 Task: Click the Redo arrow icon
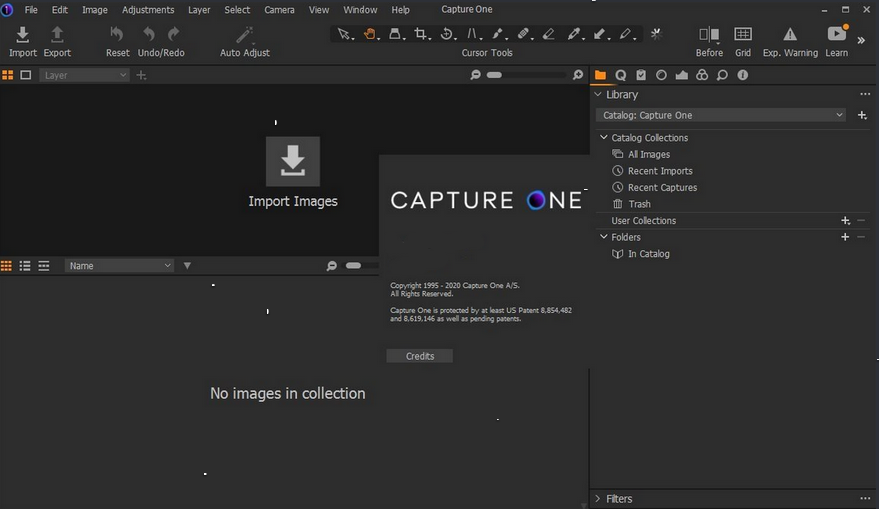click(x=174, y=34)
